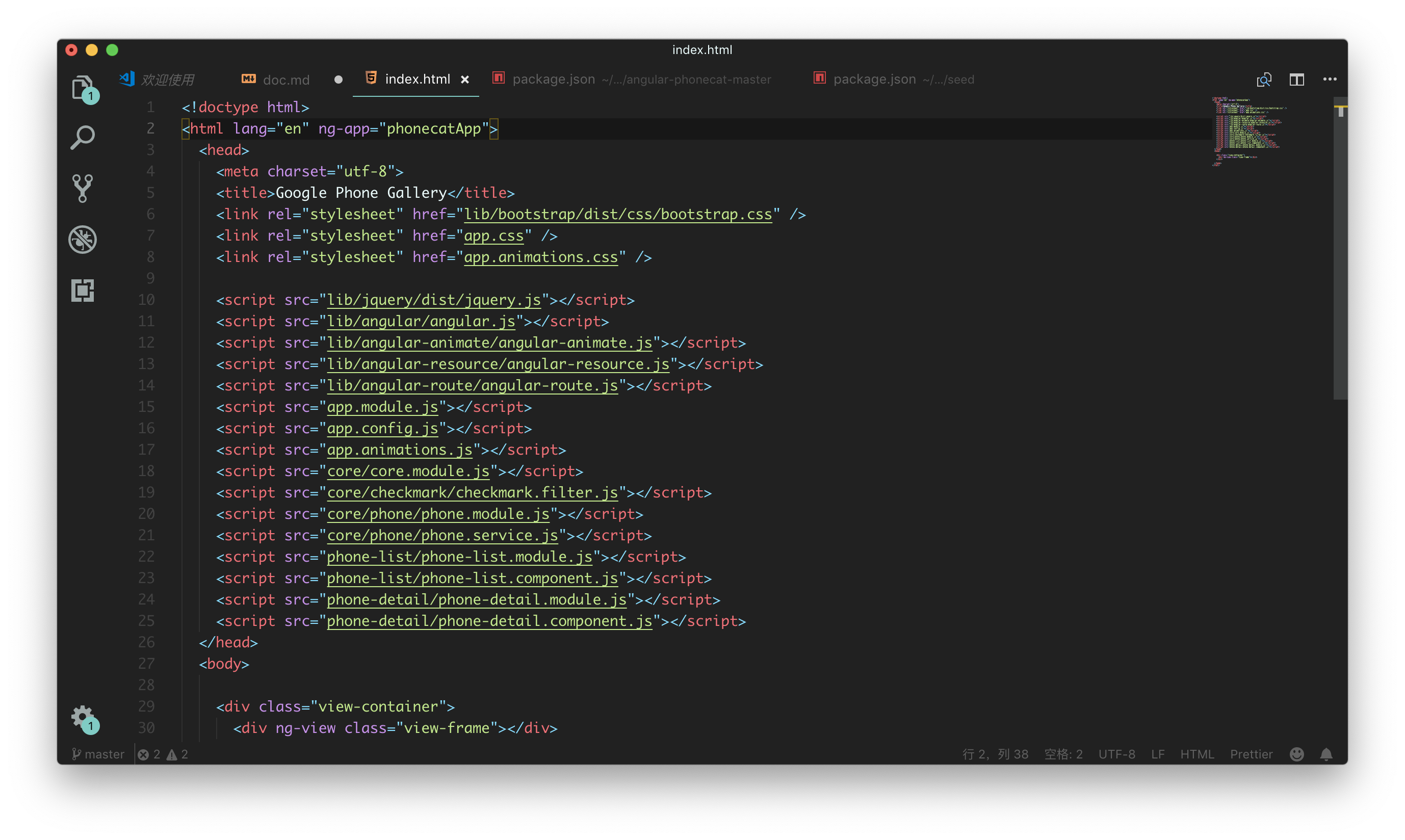Screen dimensions: 1405x840
Task: Follow the app.module.js link
Action: (x=383, y=408)
